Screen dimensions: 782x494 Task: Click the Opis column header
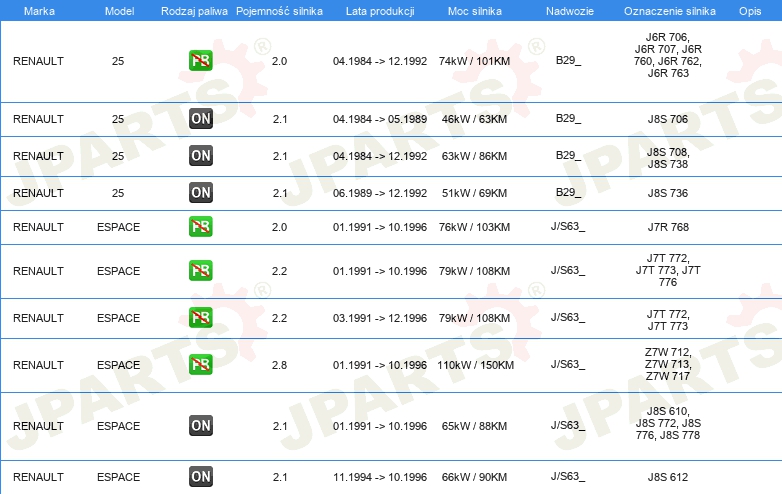[x=750, y=11]
